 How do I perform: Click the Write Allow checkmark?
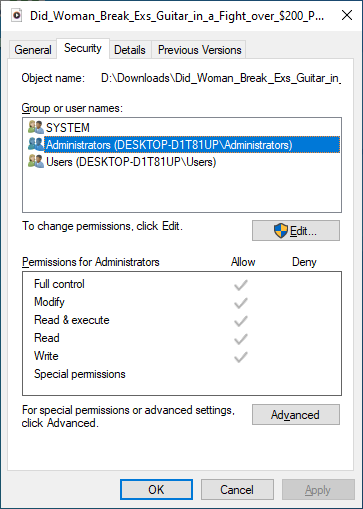pos(240,357)
